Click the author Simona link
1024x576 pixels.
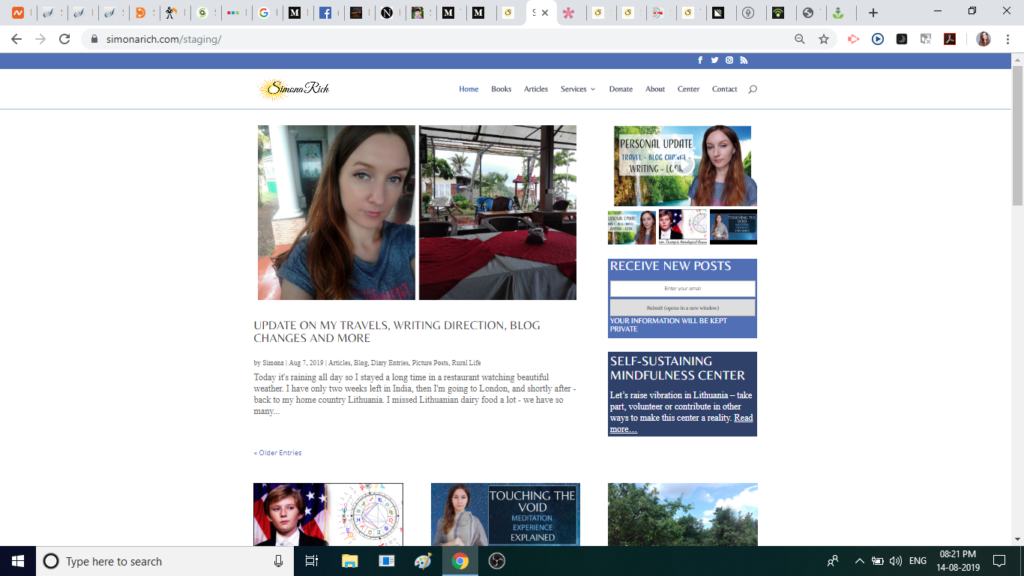coord(273,362)
